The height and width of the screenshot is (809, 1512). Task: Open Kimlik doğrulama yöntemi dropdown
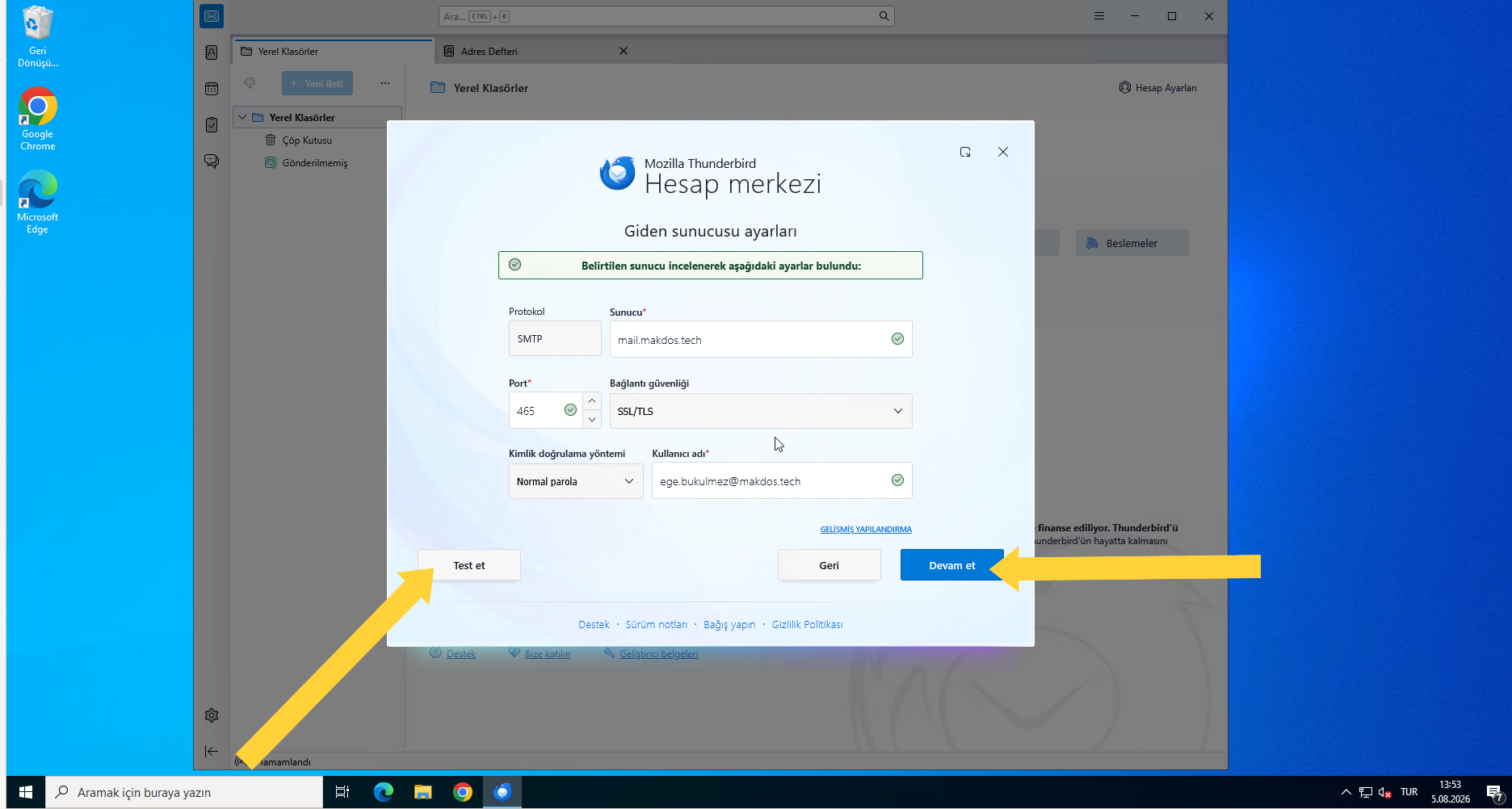[x=576, y=481]
